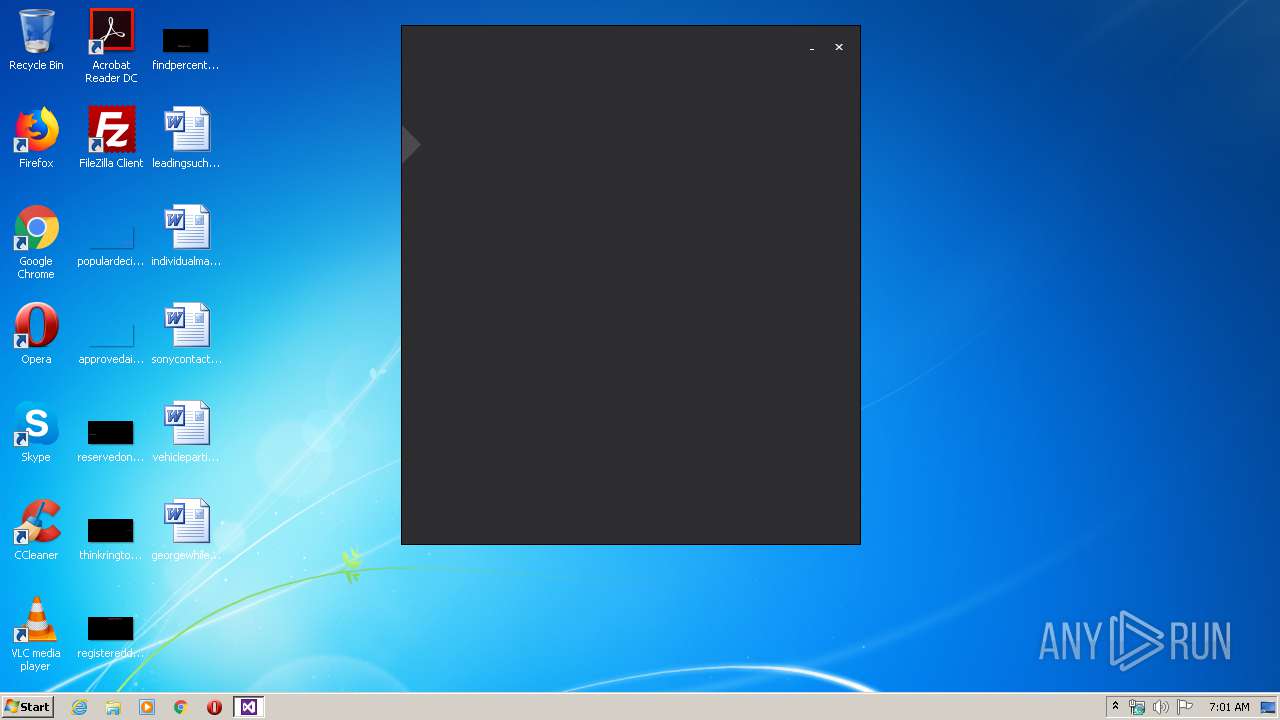Select the registeredd desktop file
Screen dimensions: 1280x720
click(x=111, y=638)
